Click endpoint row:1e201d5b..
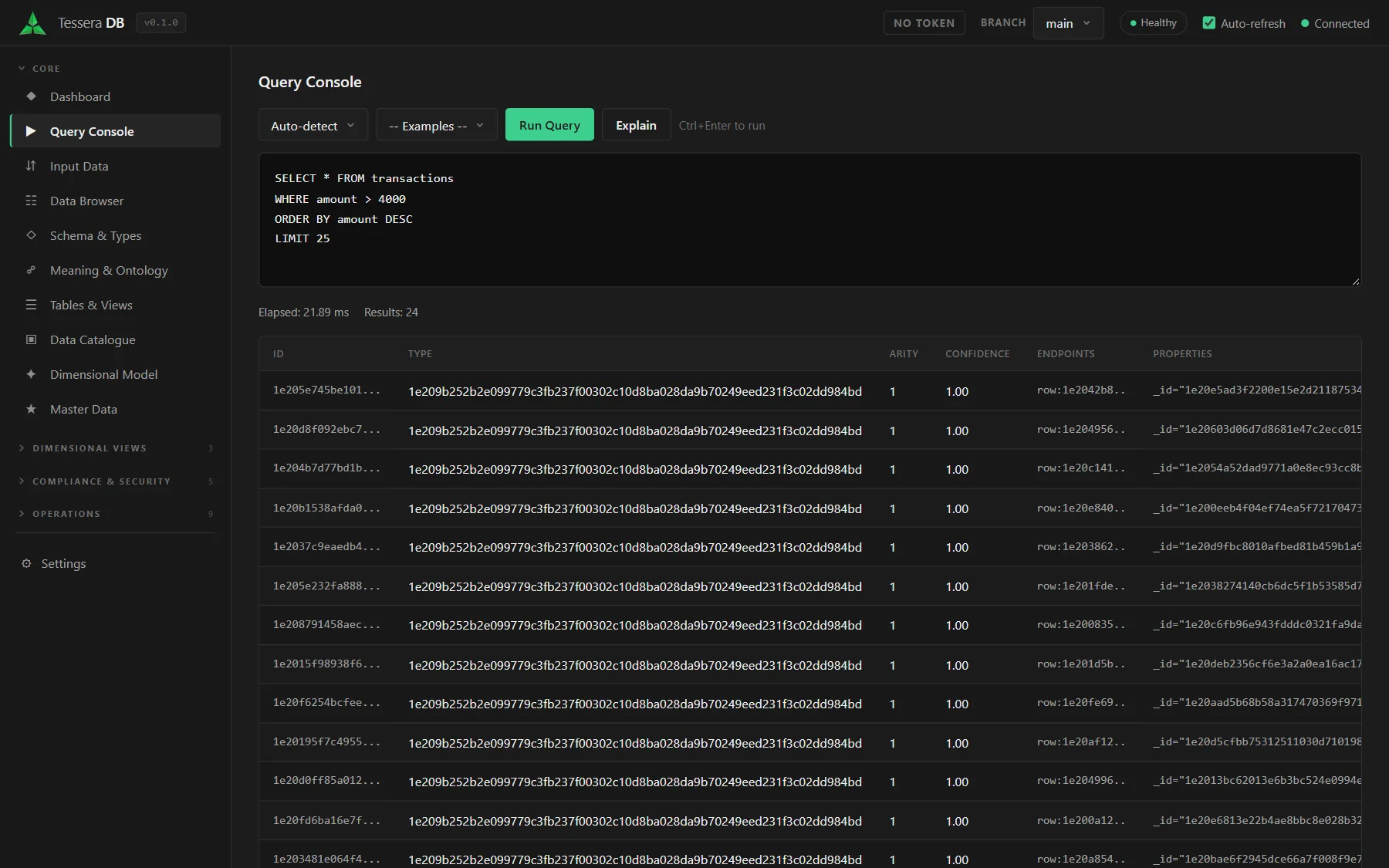The image size is (1389, 868). pos(1080,664)
